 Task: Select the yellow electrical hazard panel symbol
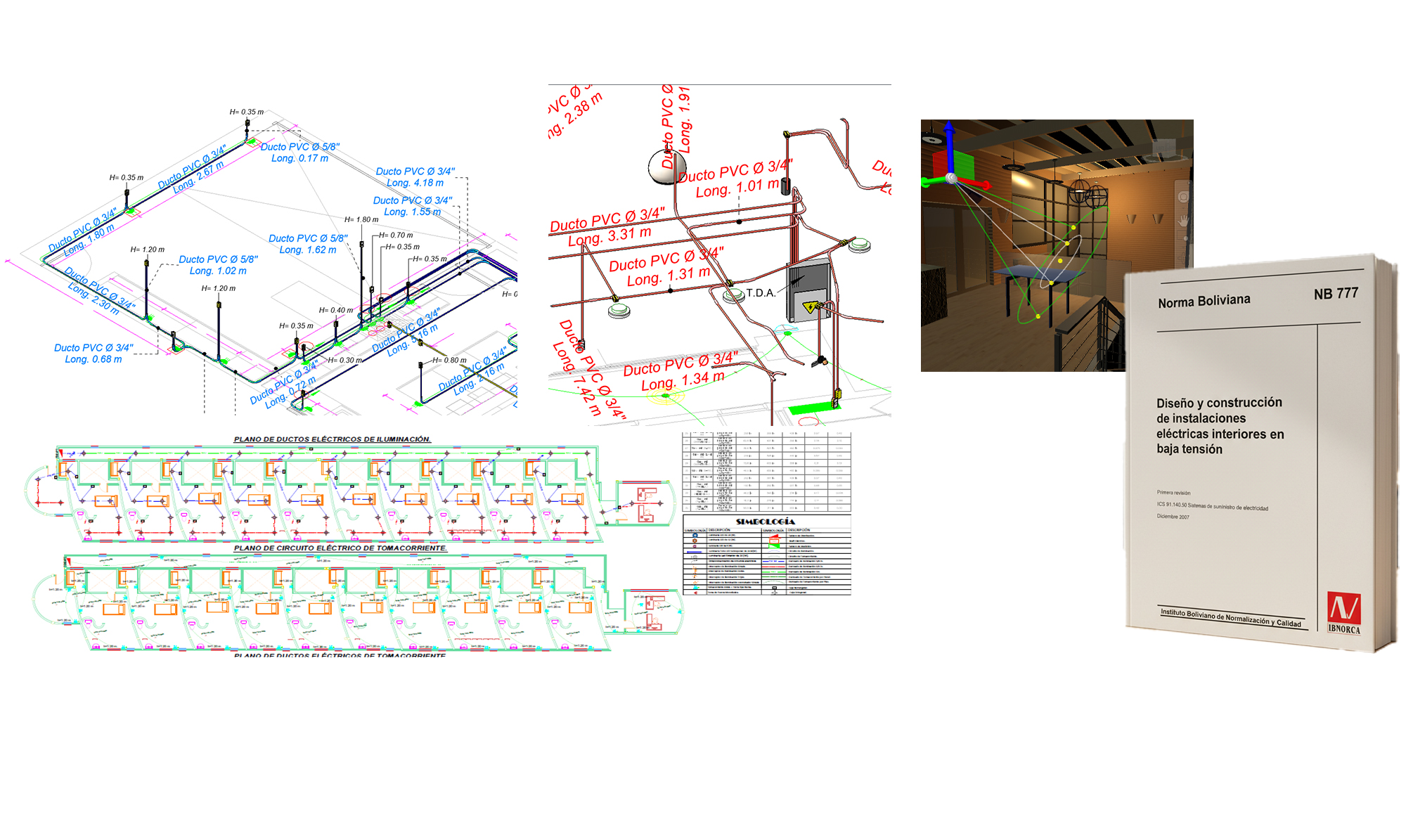click(x=811, y=307)
